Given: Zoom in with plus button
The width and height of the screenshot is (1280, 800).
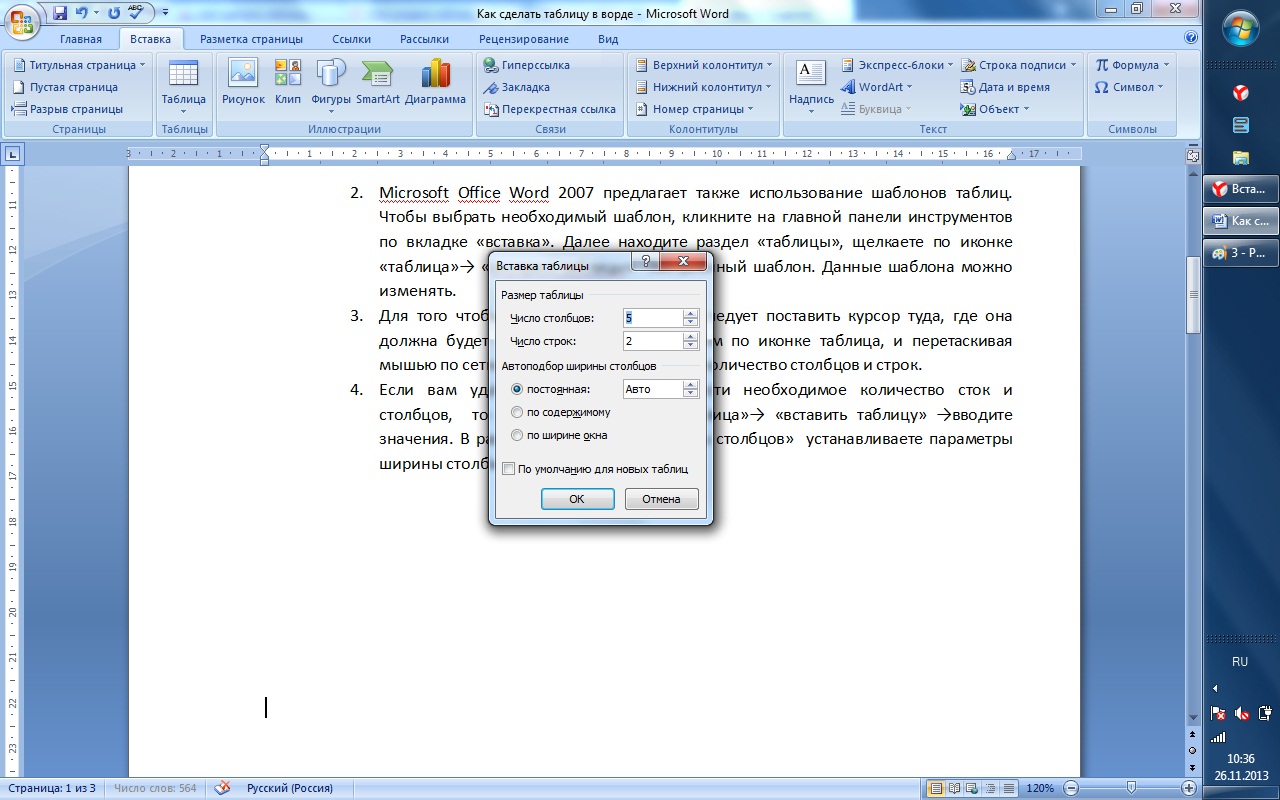Looking at the screenshot, I should point(1188,788).
